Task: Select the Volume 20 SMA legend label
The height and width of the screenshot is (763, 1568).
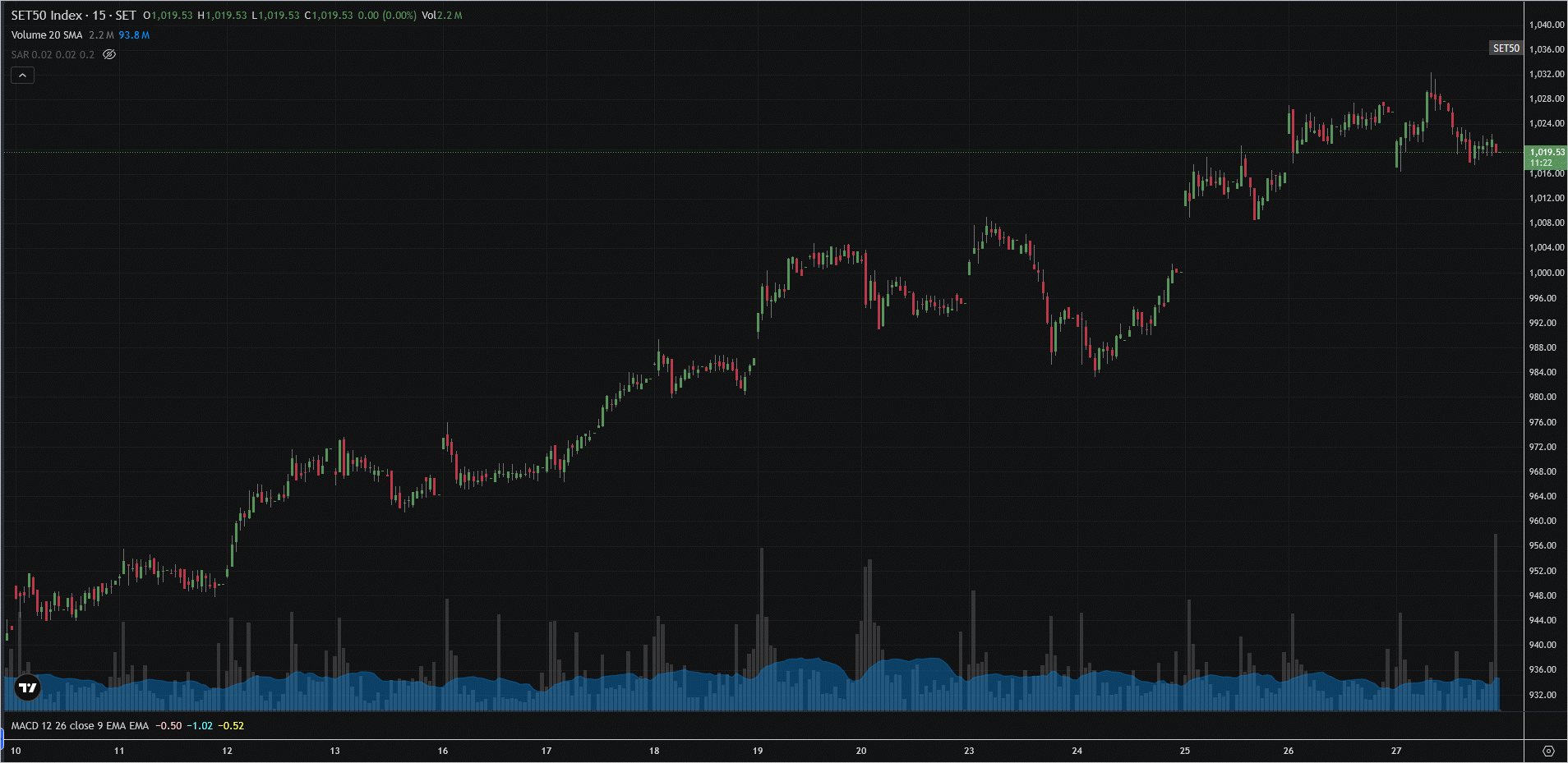Action: [x=47, y=35]
